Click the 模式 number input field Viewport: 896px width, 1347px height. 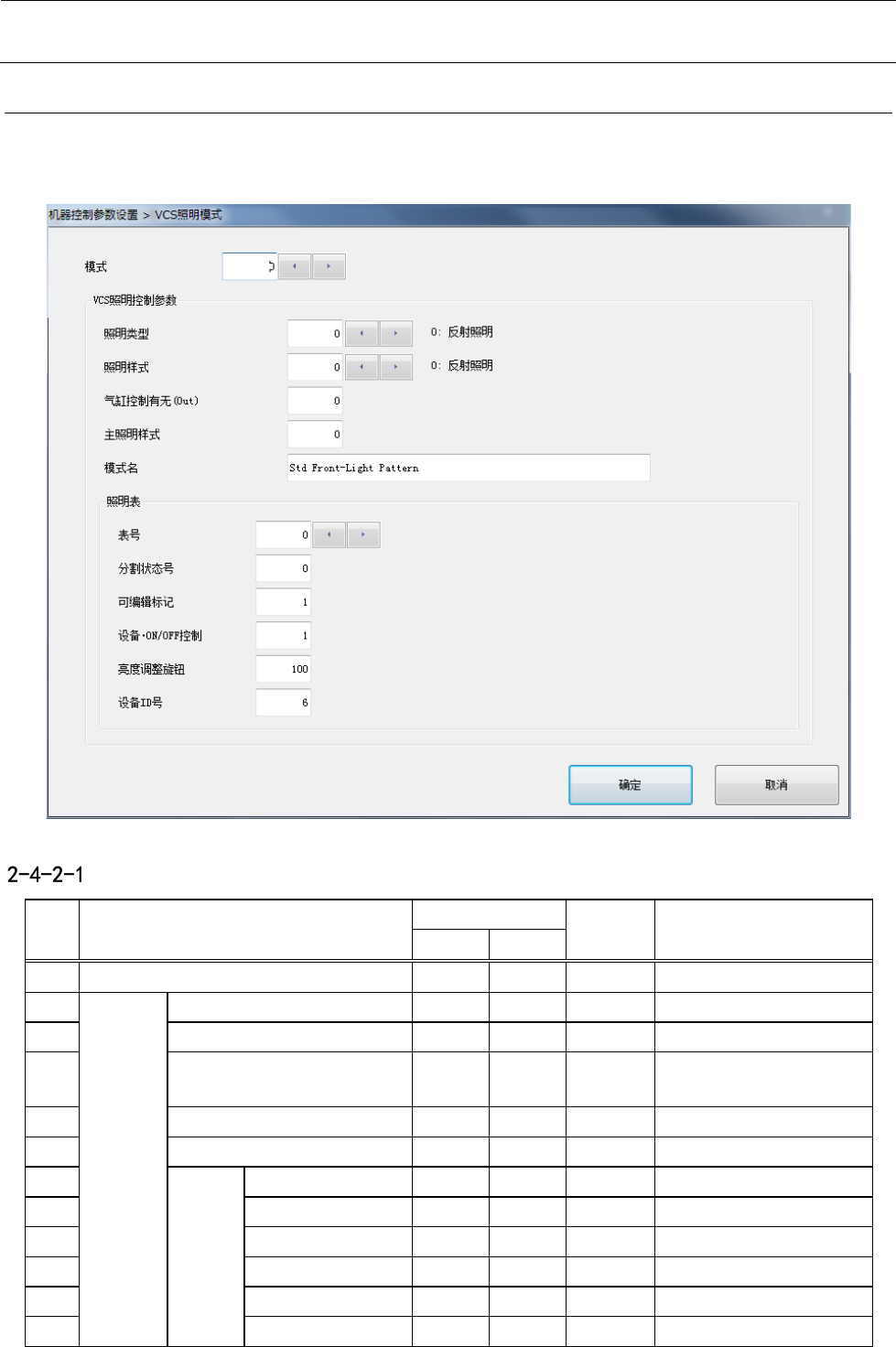(250, 266)
